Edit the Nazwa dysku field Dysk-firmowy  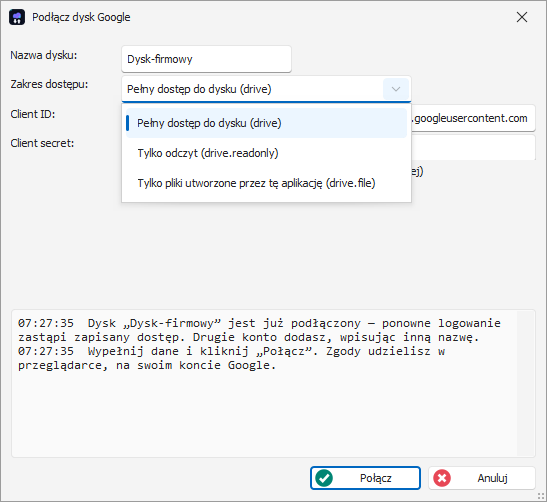coord(206,59)
